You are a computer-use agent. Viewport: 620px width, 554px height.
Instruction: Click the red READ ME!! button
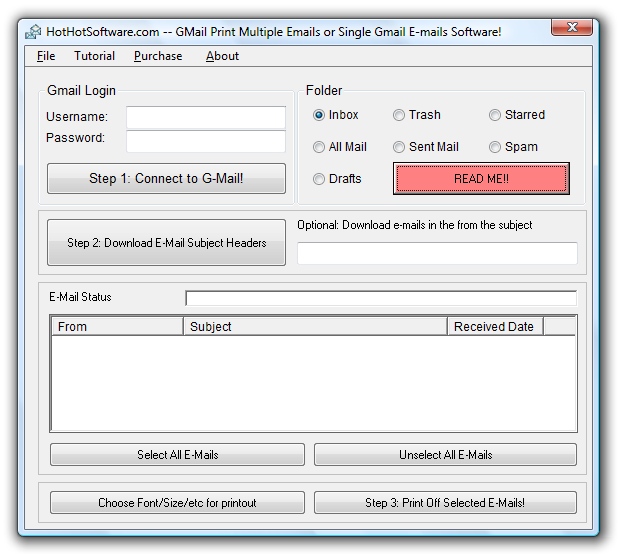(481, 179)
